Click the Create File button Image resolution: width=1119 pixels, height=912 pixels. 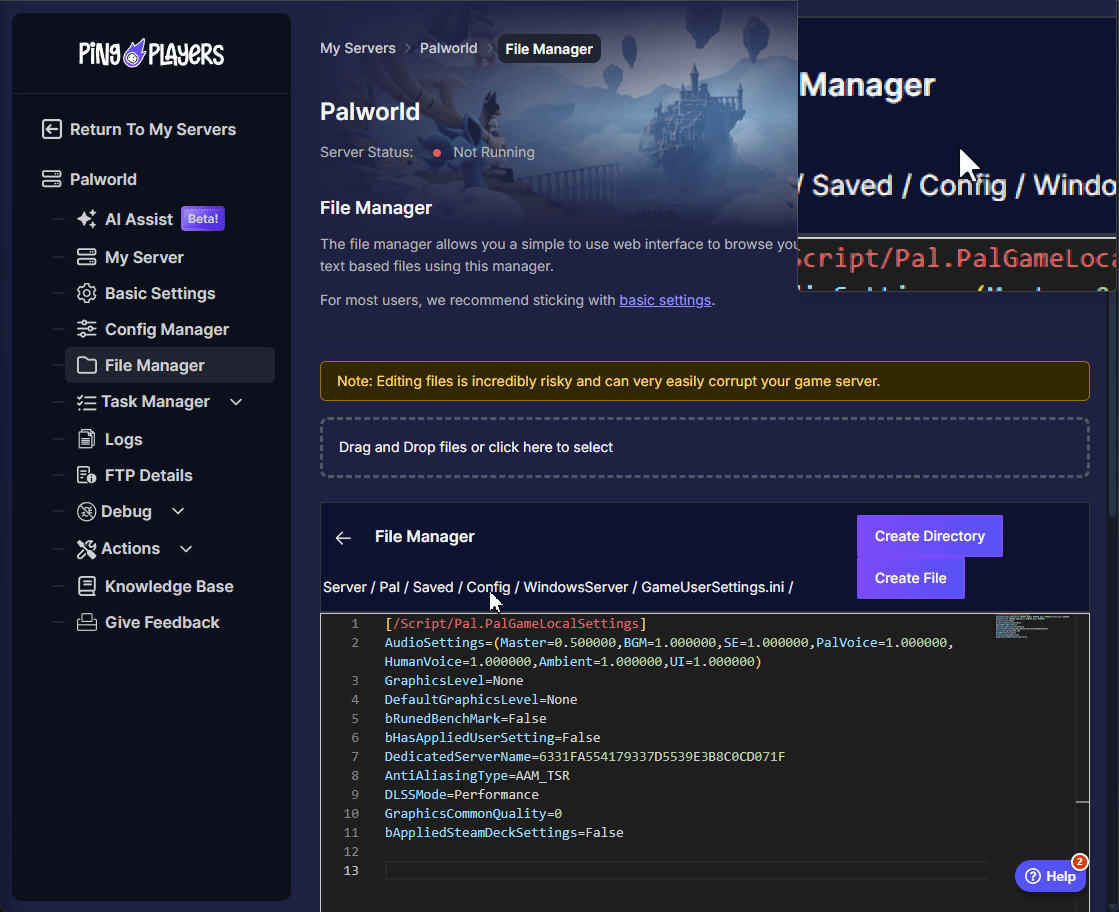pyautogui.click(x=911, y=578)
